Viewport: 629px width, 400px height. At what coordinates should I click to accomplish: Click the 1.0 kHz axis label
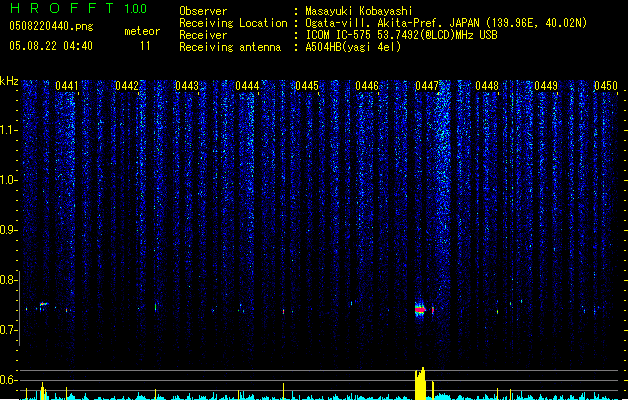(x=8, y=180)
